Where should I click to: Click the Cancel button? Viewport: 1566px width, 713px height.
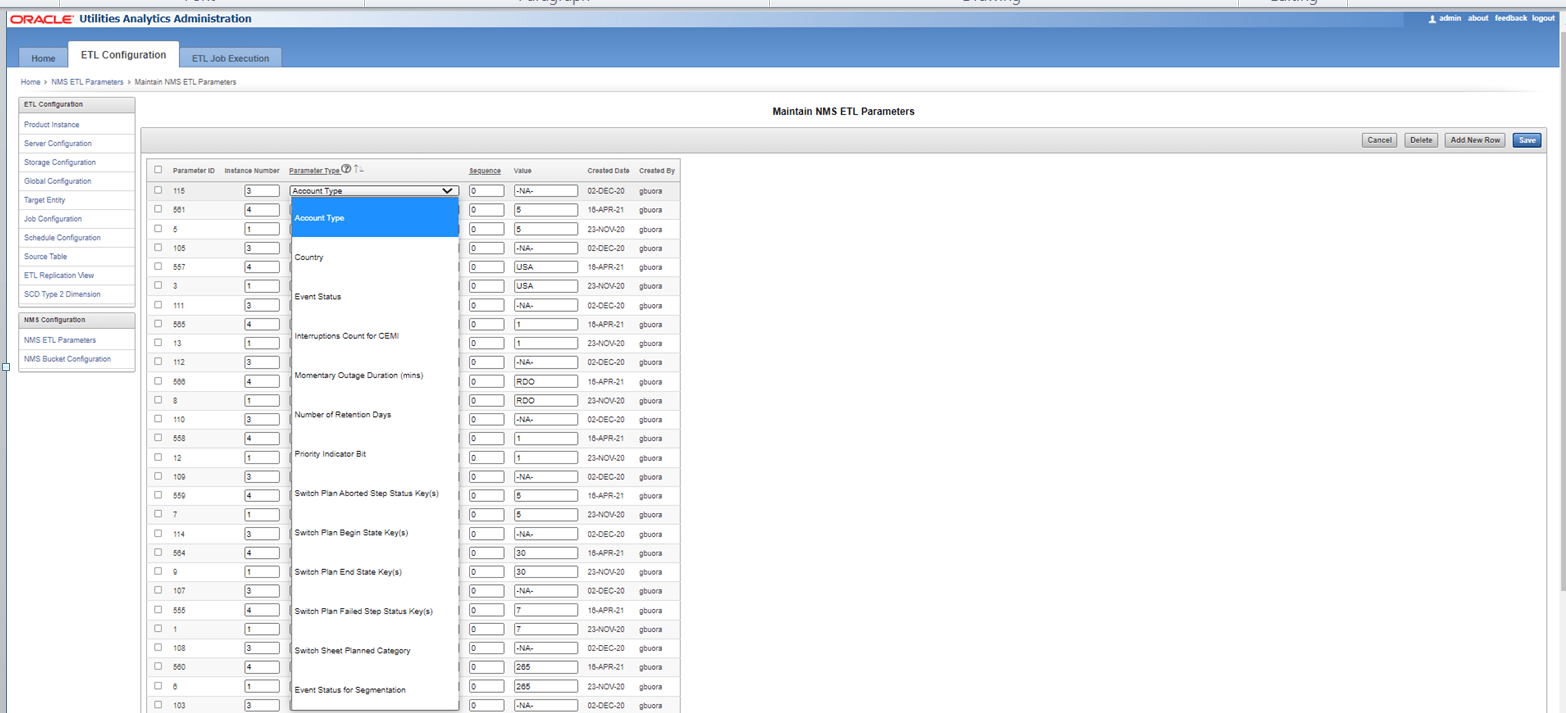(x=1379, y=140)
